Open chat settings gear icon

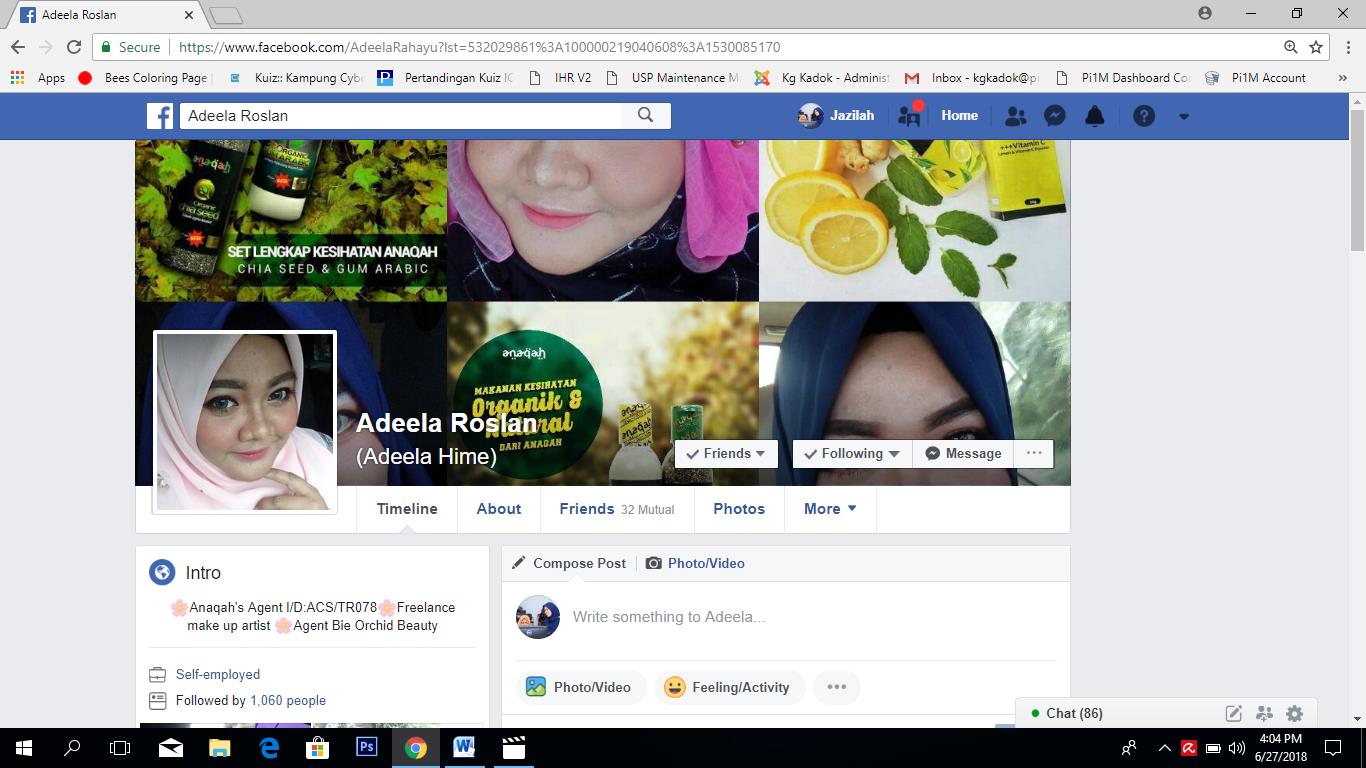(x=1295, y=713)
